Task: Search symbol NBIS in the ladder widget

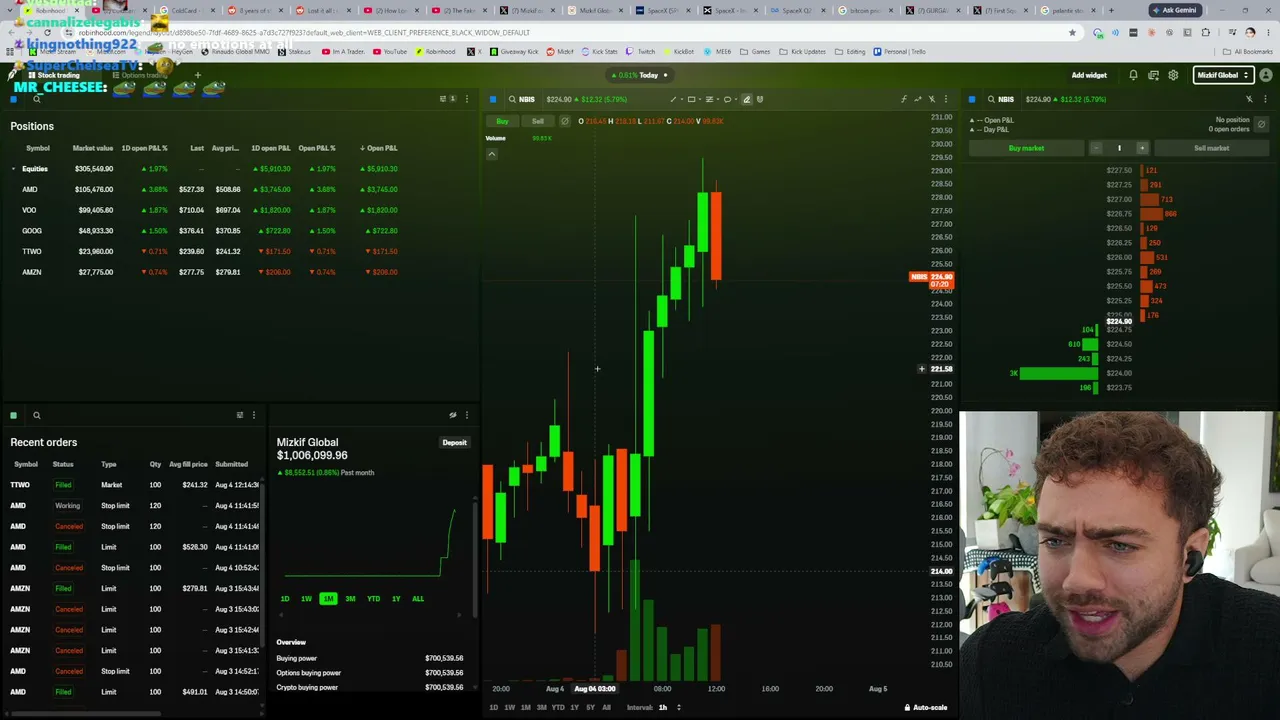Action: [x=1000, y=99]
